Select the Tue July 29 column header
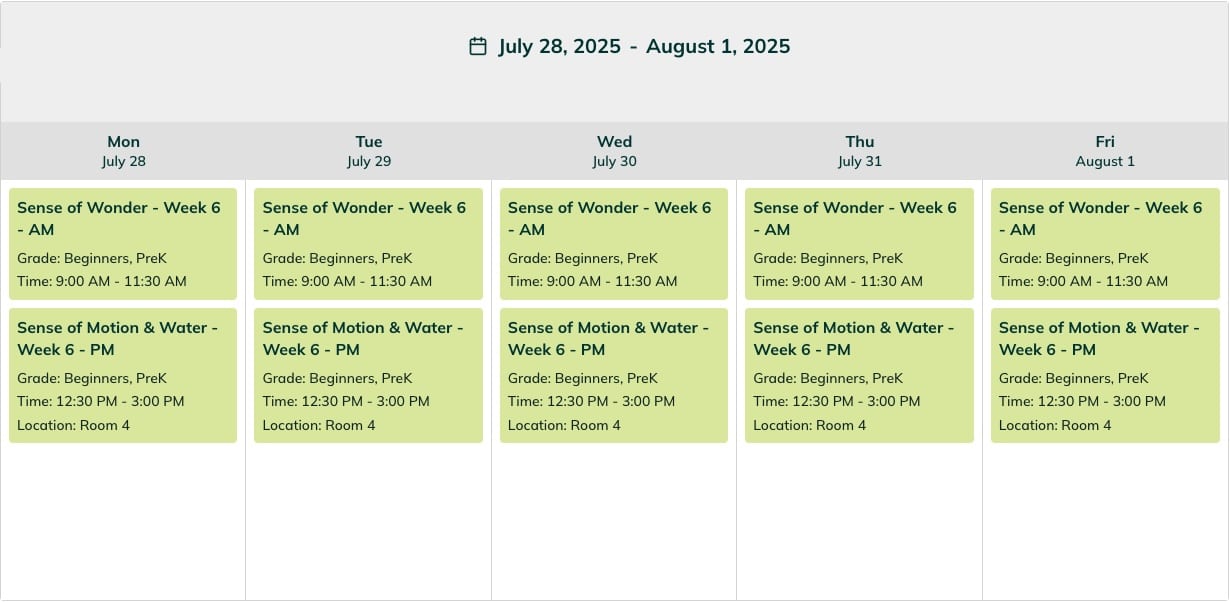Image resolution: width=1230 pixels, height=602 pixels. click(369, 151)
